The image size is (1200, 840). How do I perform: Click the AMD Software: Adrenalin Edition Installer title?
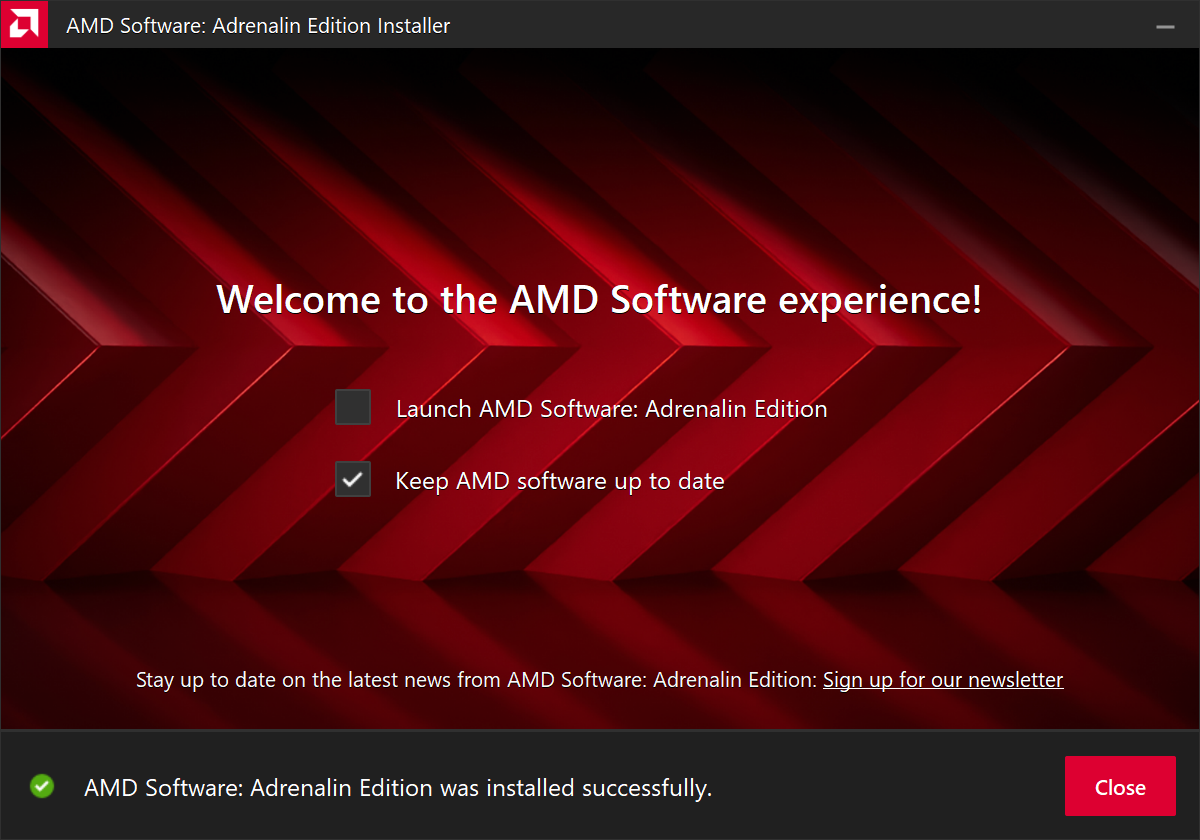pos(258,25)
